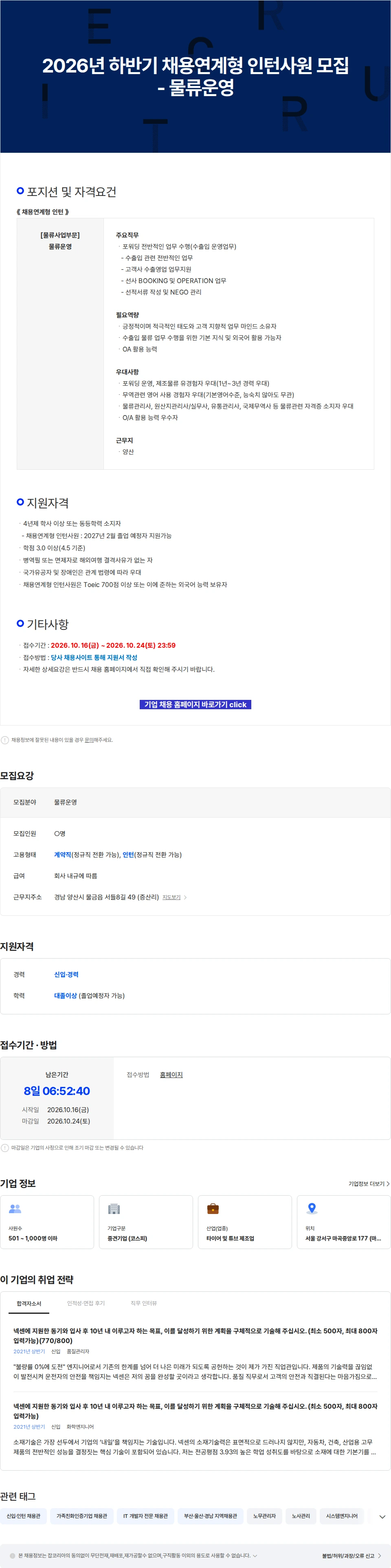Open the essay titled with (770/800) count
Viewport: 391px width, 1568px height.
tap(195, 1335)
